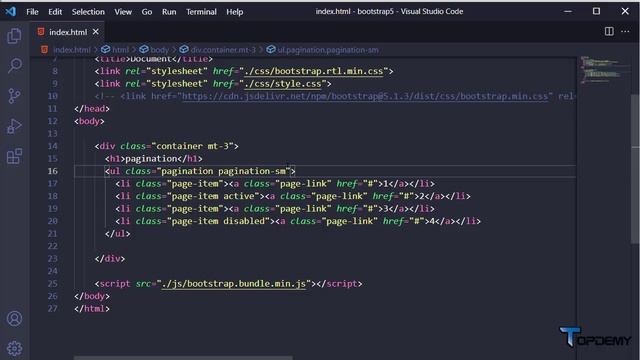The image size is (640, 360).
Task: Close the index.html tab
Action: pyautogui.click(x=96, y=31)
